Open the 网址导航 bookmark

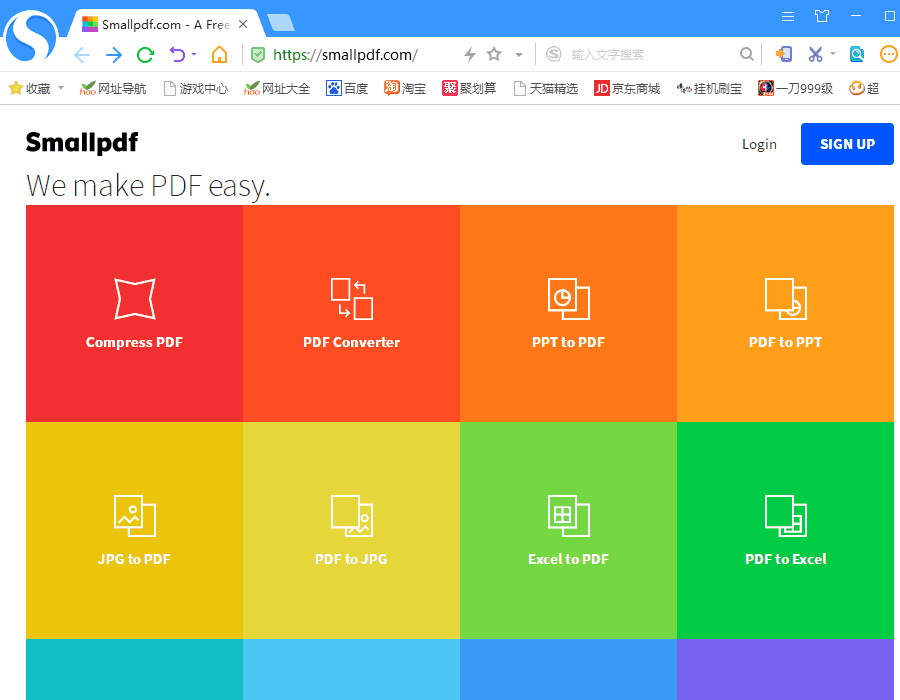point(113,88)
